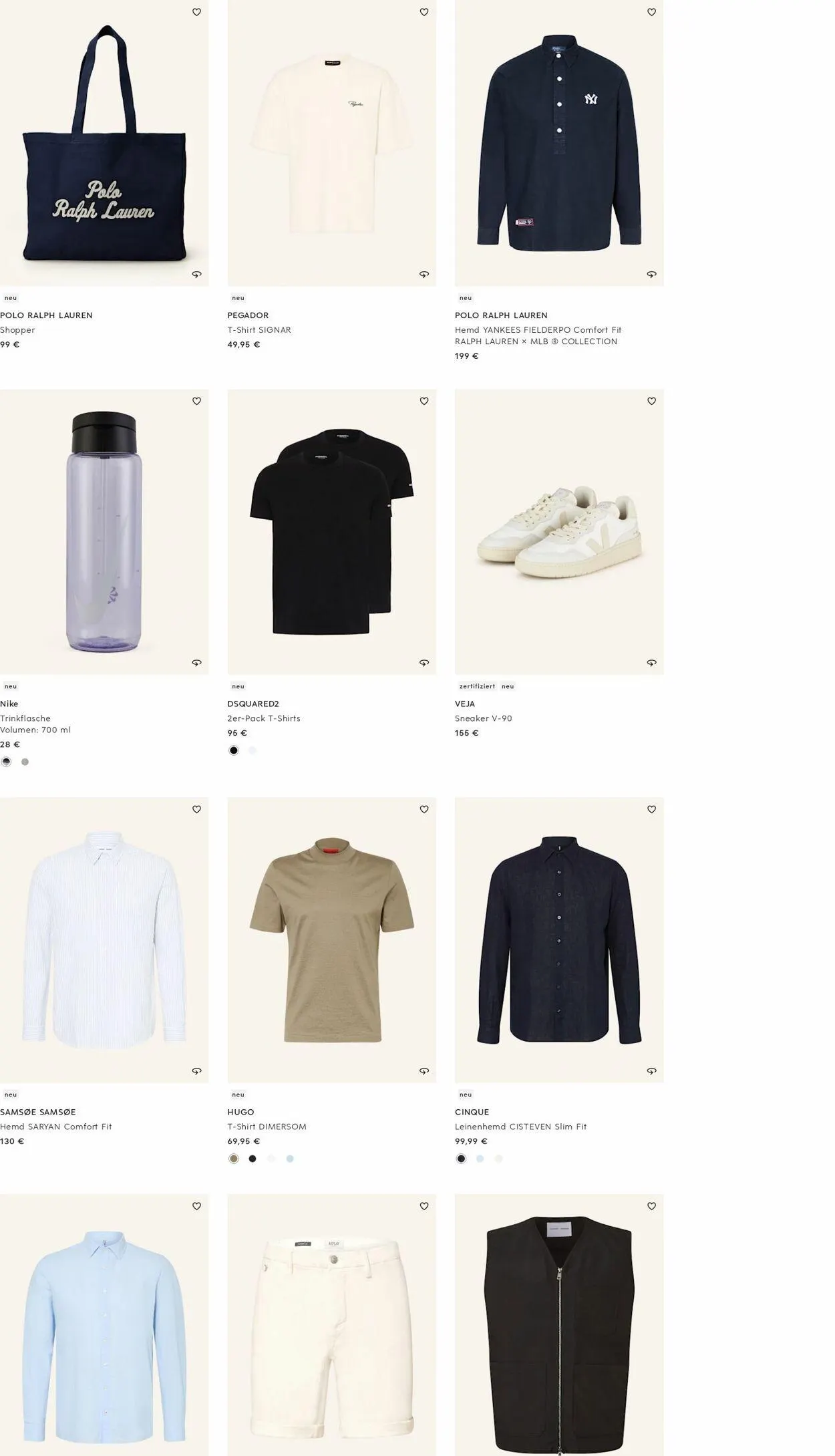Select grey color for Nike Trinkflasche
Screen dimensions: 835x1456
click(x=25, y=762)
